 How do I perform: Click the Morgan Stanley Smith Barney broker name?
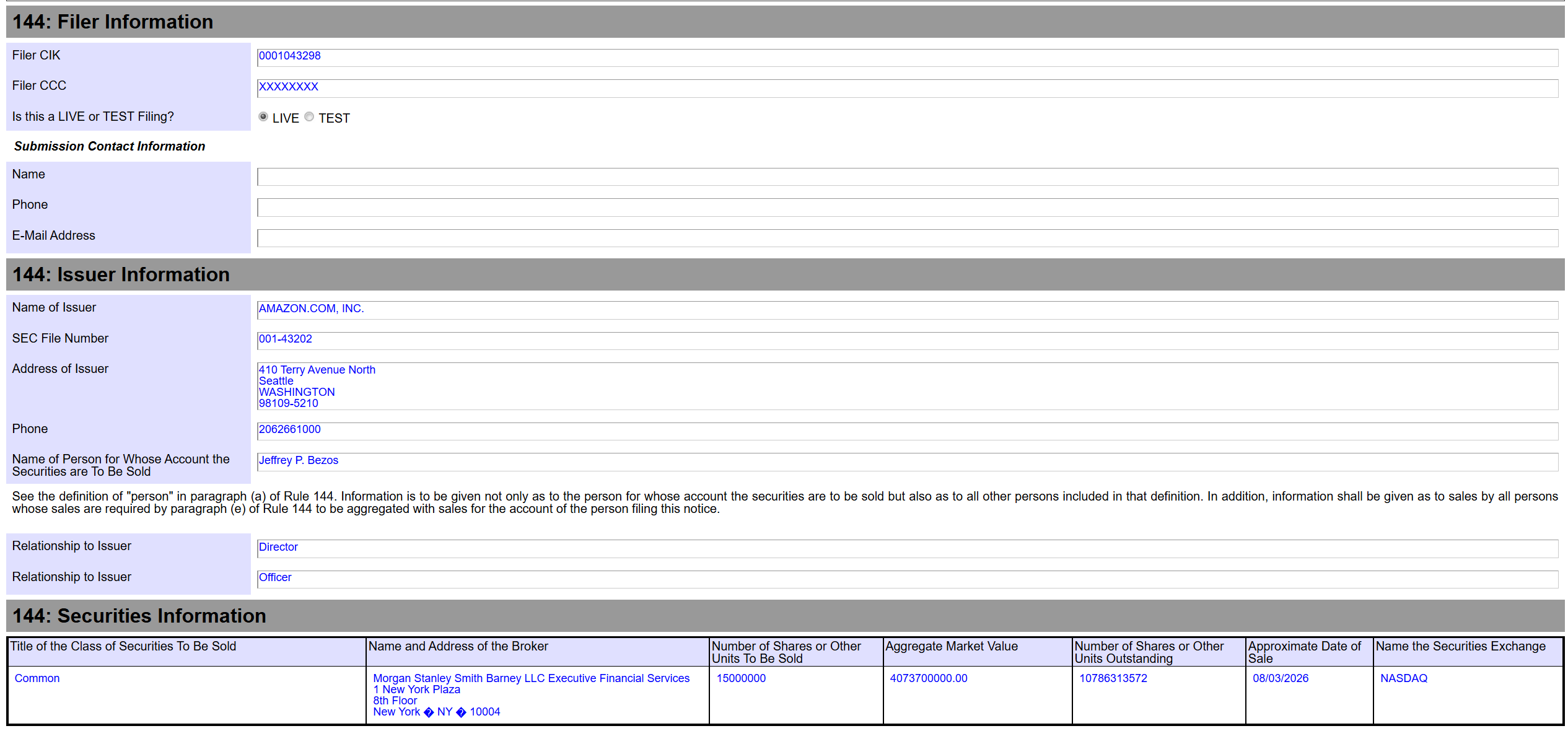click(x=531, y=678)
